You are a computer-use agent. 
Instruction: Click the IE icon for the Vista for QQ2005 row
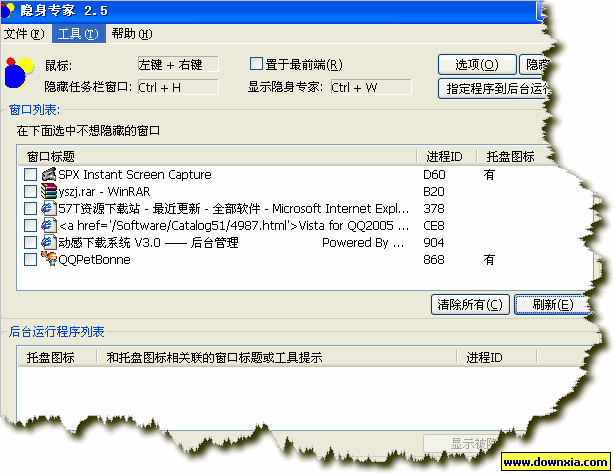[48, 226]
